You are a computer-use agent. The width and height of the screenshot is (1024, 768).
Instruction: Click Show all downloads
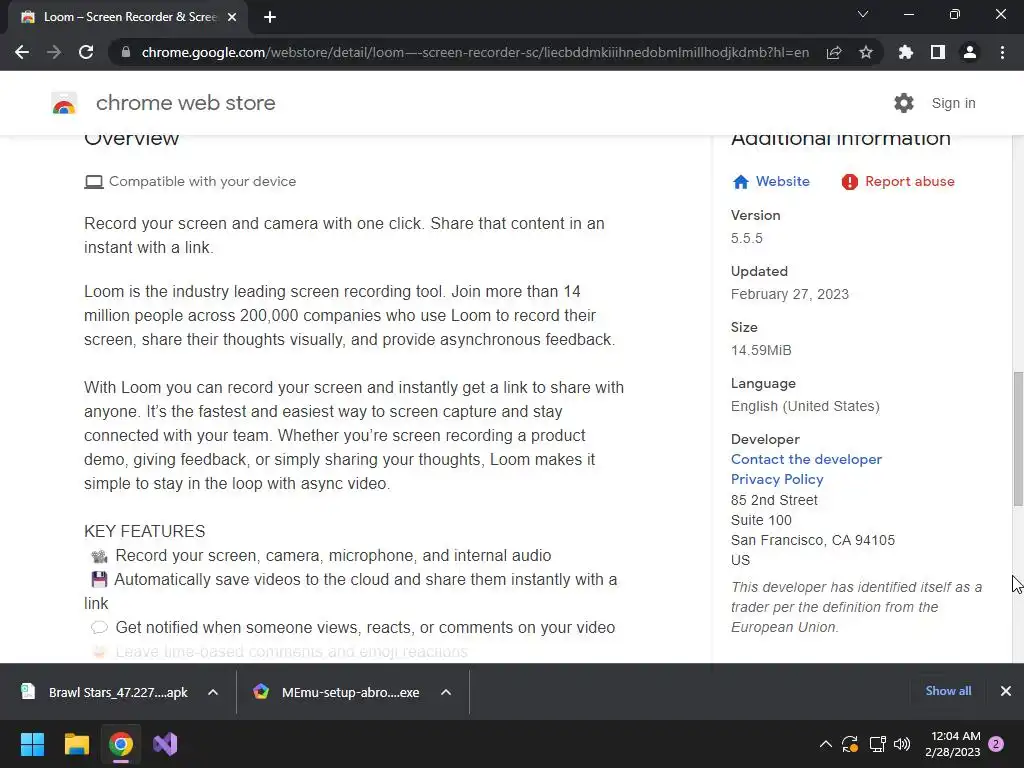point(948,691)
